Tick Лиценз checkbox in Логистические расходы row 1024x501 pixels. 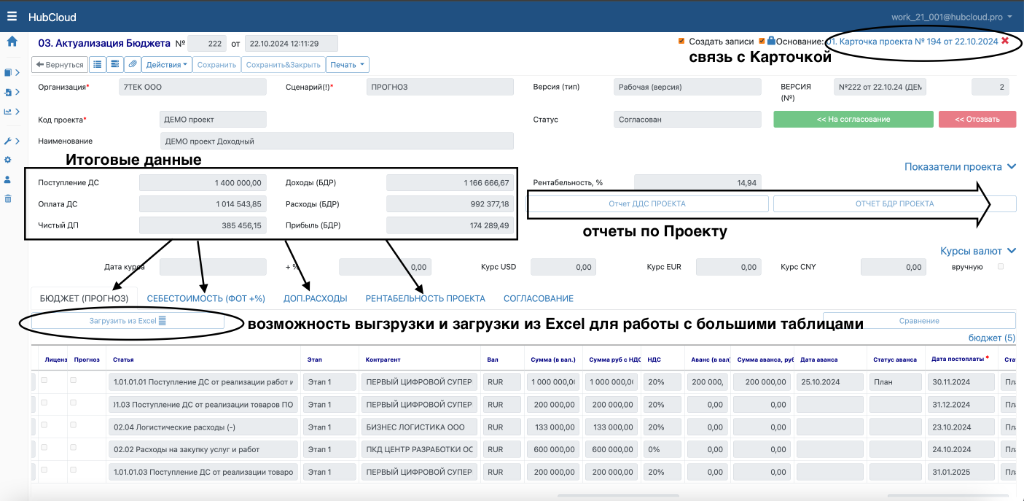[x=44, y=425]
